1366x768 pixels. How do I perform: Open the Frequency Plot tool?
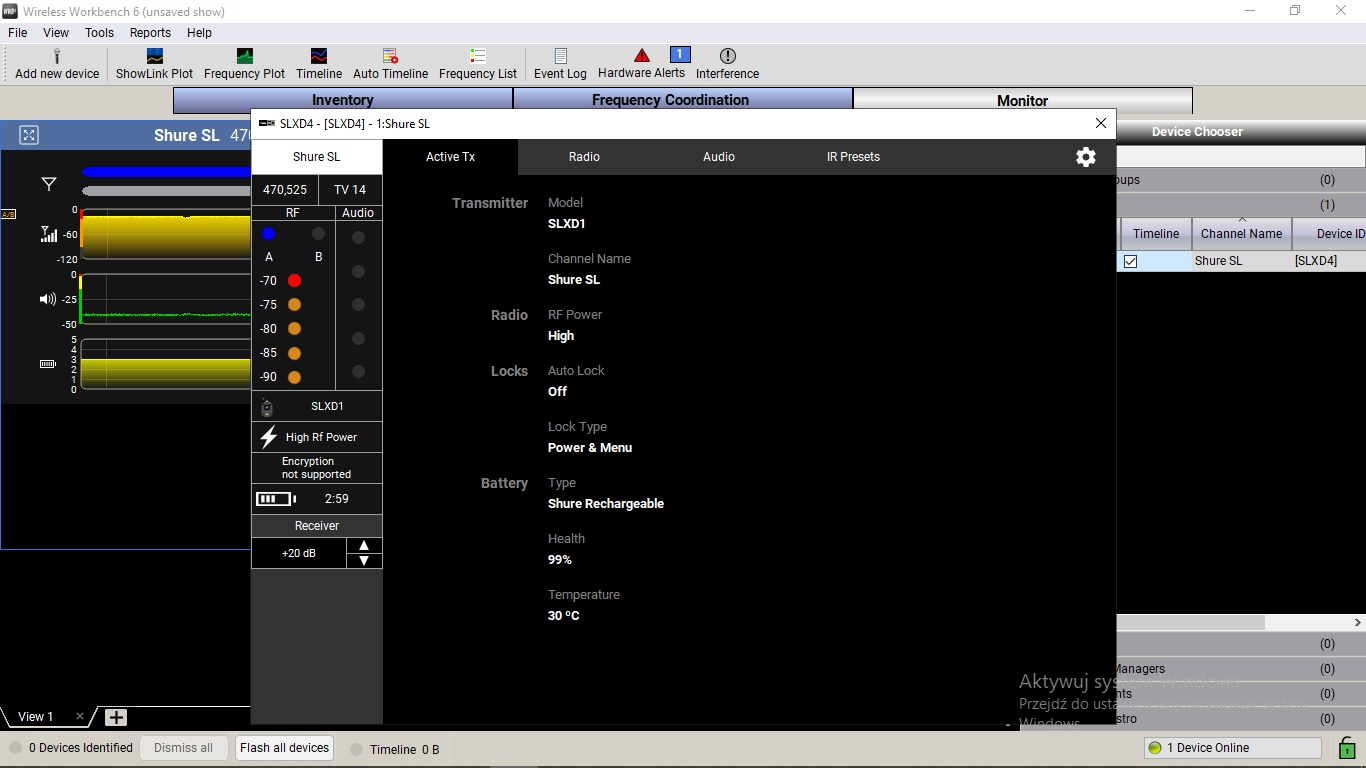[244, 64]
